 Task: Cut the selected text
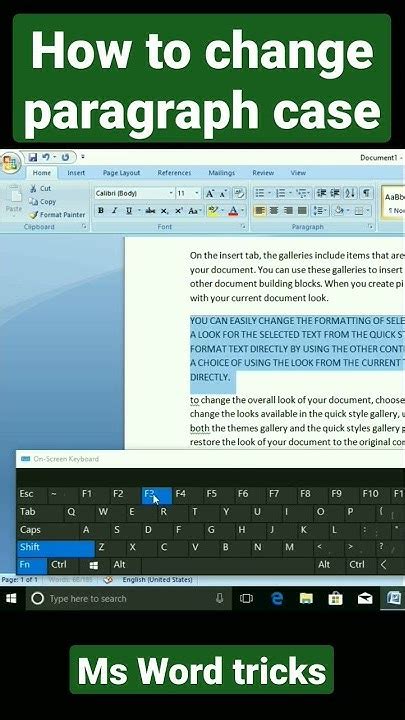point(40,188)
